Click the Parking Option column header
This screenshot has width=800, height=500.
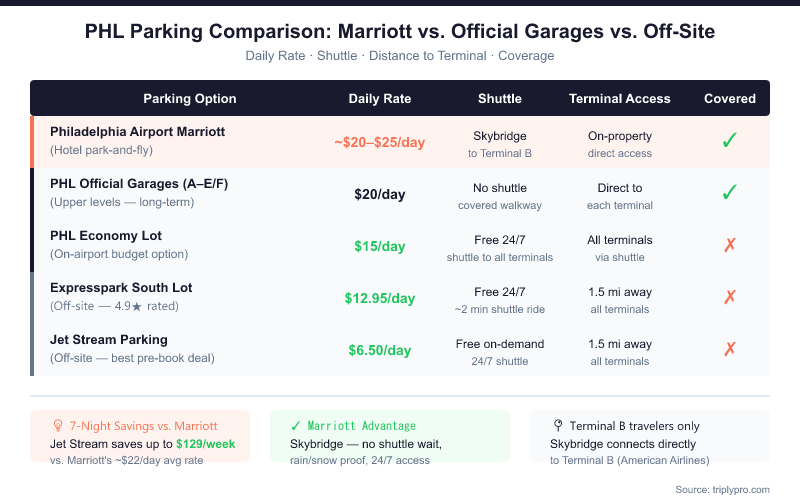190,99
